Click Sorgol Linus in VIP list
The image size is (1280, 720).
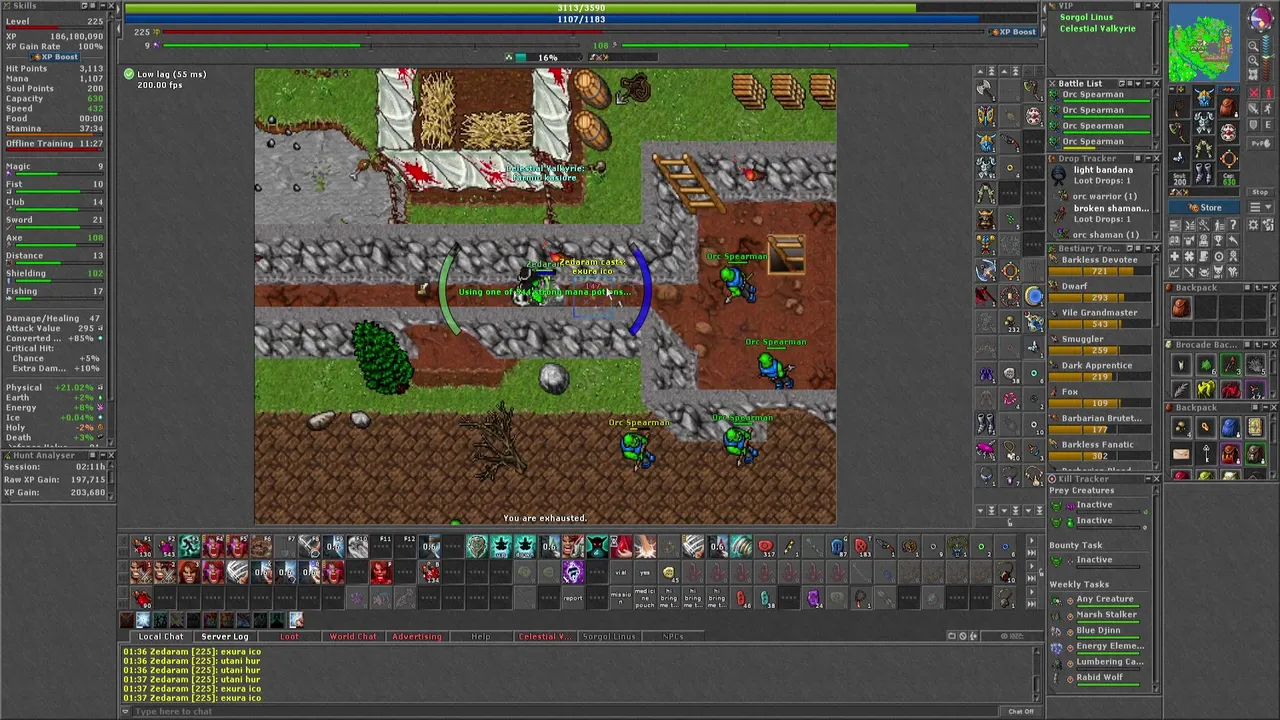(1086, 18)
